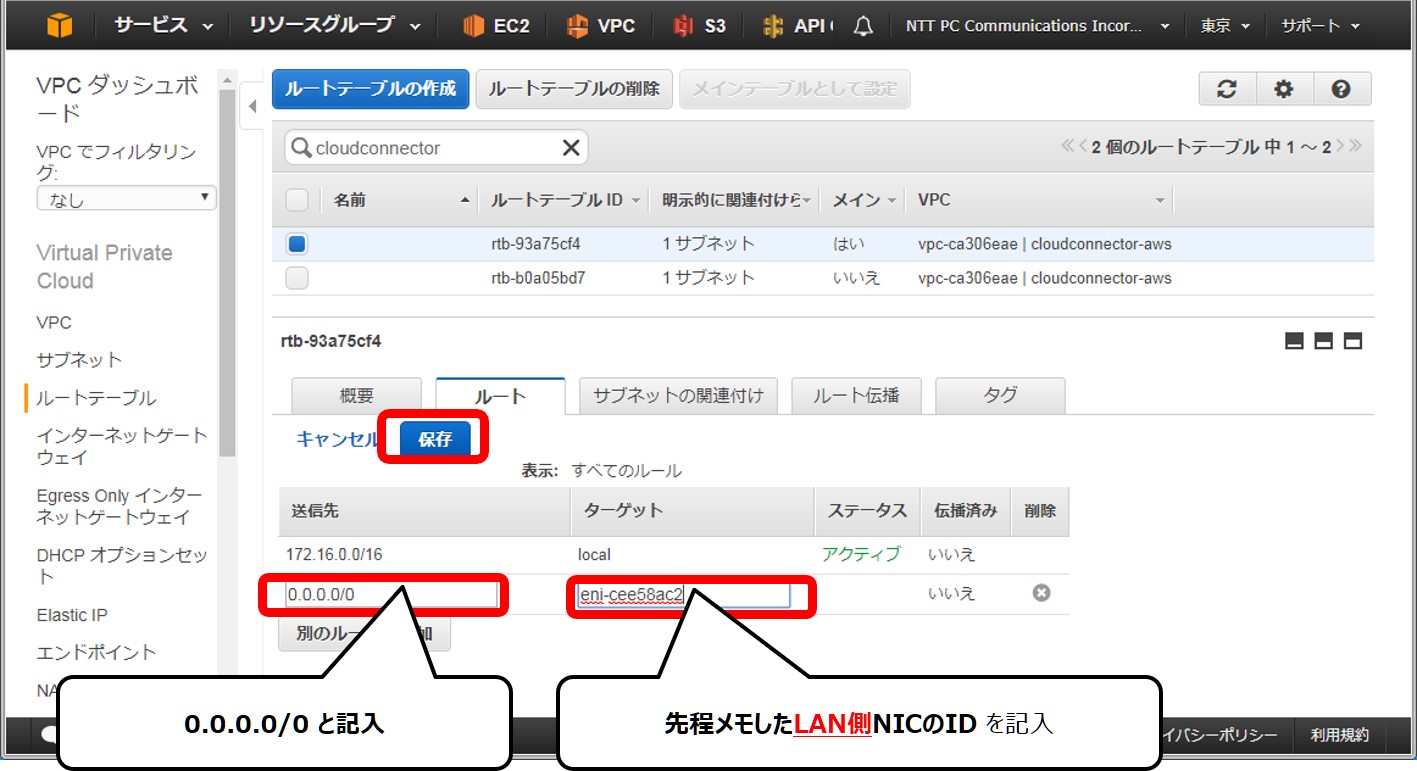Click ルートテーブルの作成 button

tap(371, 89)
